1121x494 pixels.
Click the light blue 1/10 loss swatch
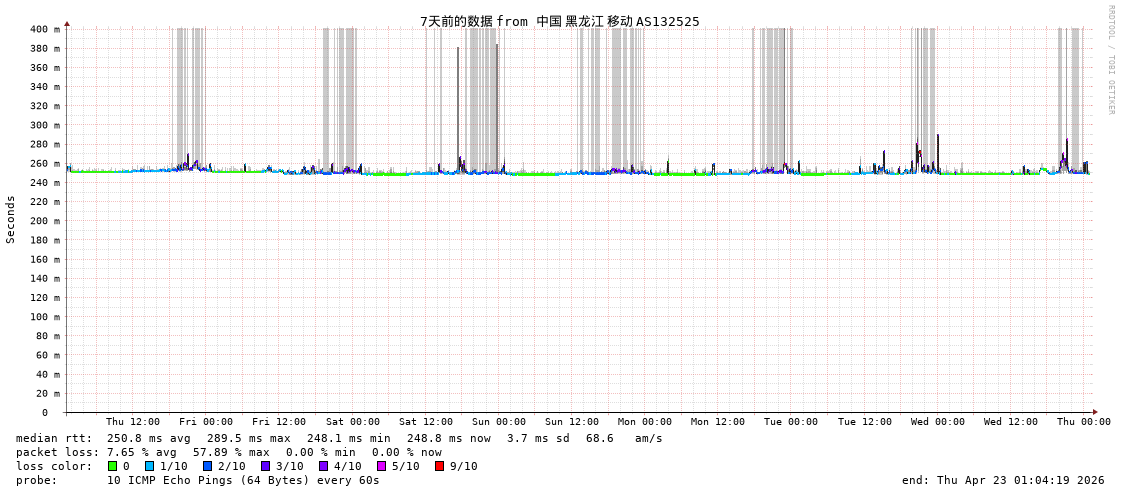pos(149,466)
